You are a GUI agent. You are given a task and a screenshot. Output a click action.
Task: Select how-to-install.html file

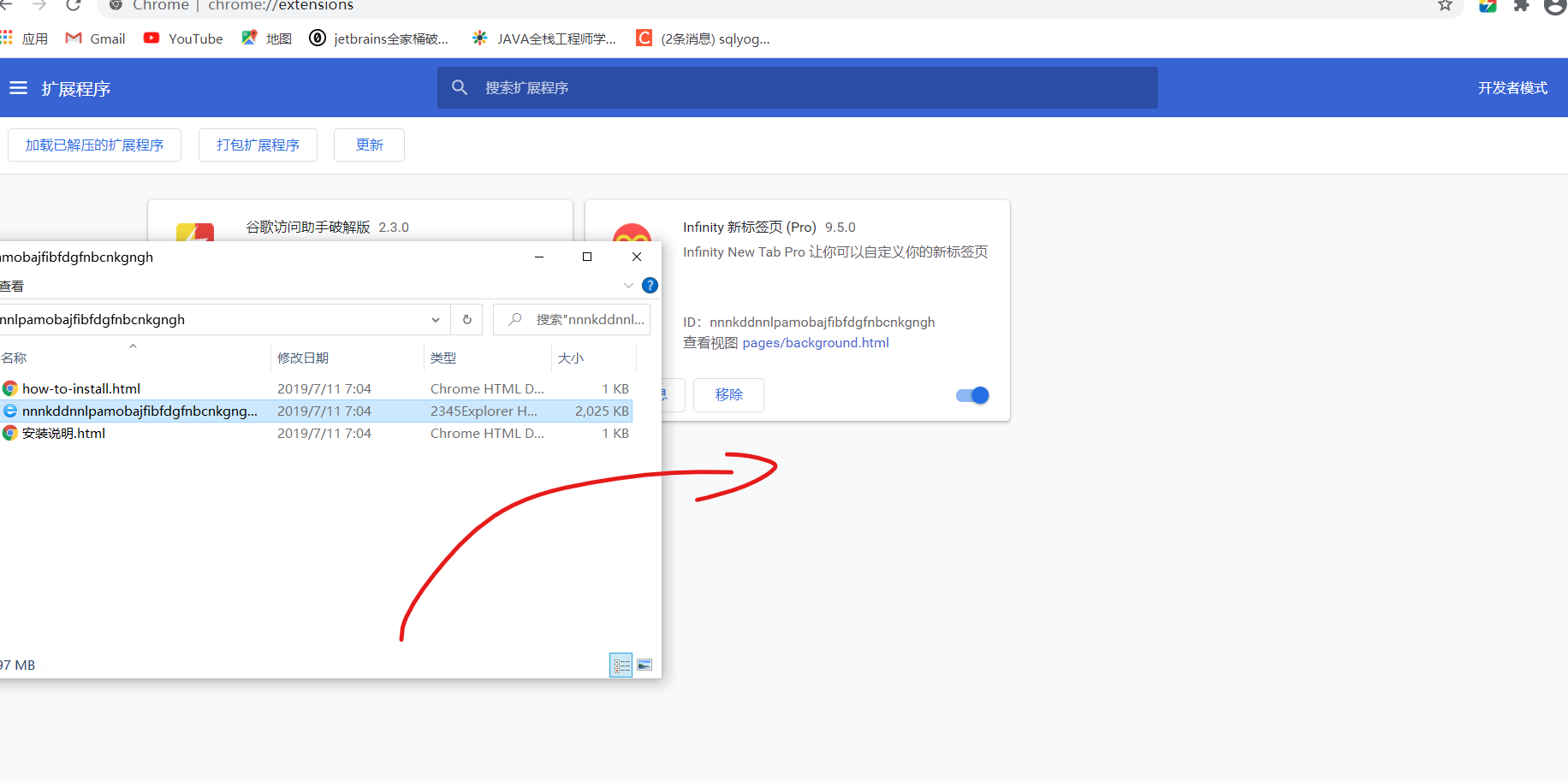pyautogui.click(x=81, y=388)
